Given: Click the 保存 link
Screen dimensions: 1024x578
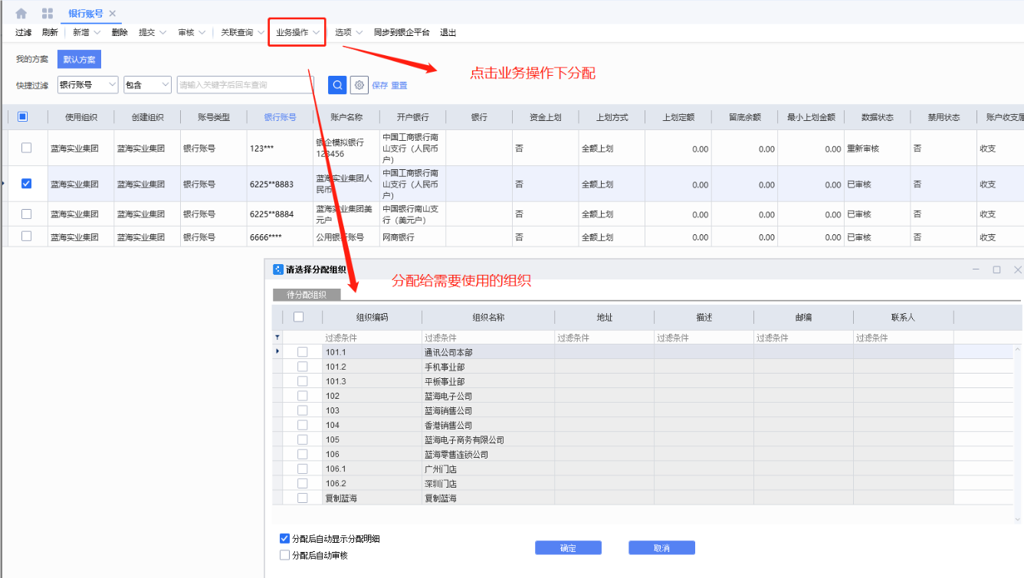Looking at the screenshot, I should click(379, 86).
